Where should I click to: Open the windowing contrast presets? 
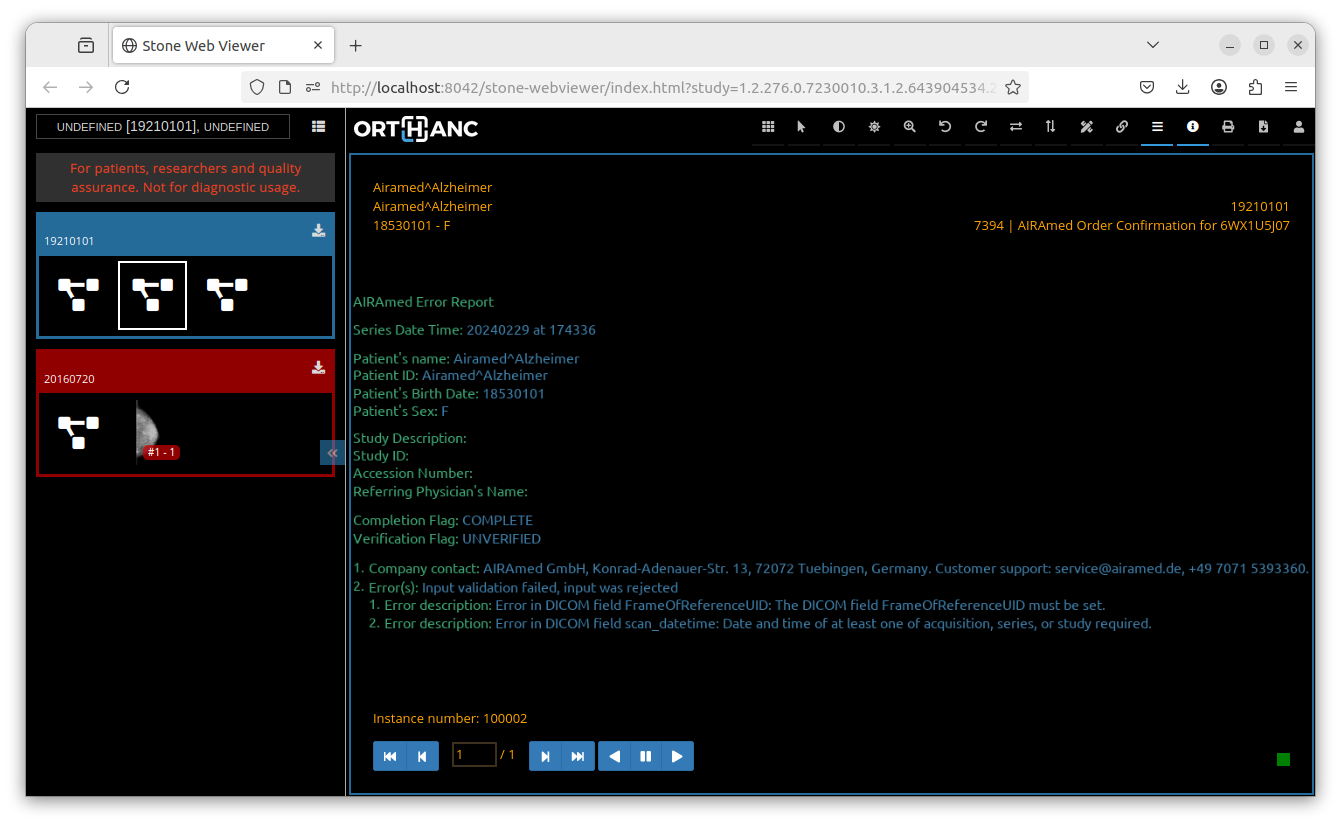tap(838, 127)
